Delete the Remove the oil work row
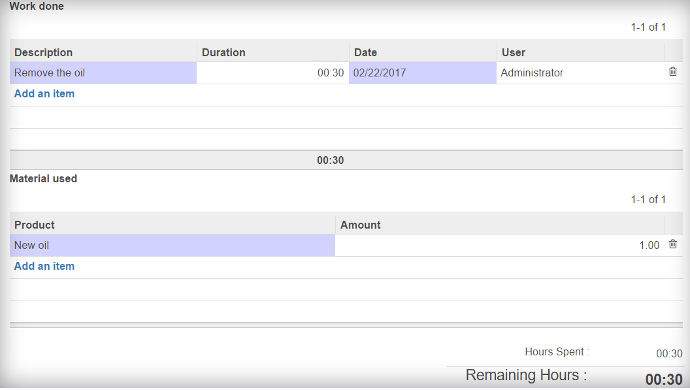 coord(672,72)
